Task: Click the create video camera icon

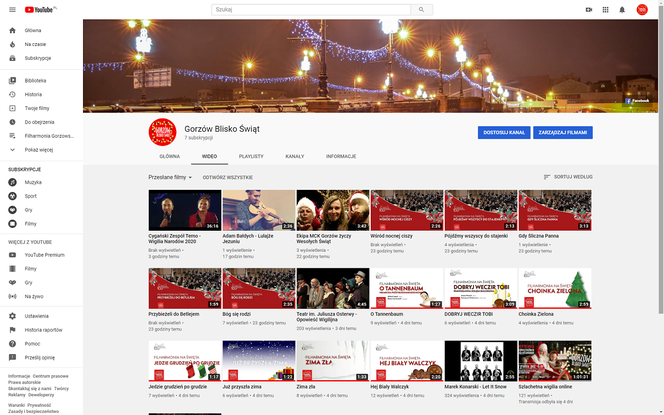Action: click(589, 9)
